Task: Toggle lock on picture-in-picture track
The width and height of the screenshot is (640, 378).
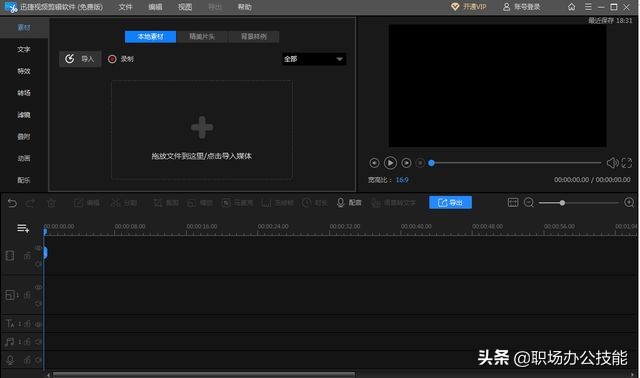Action: coord(27,295)
